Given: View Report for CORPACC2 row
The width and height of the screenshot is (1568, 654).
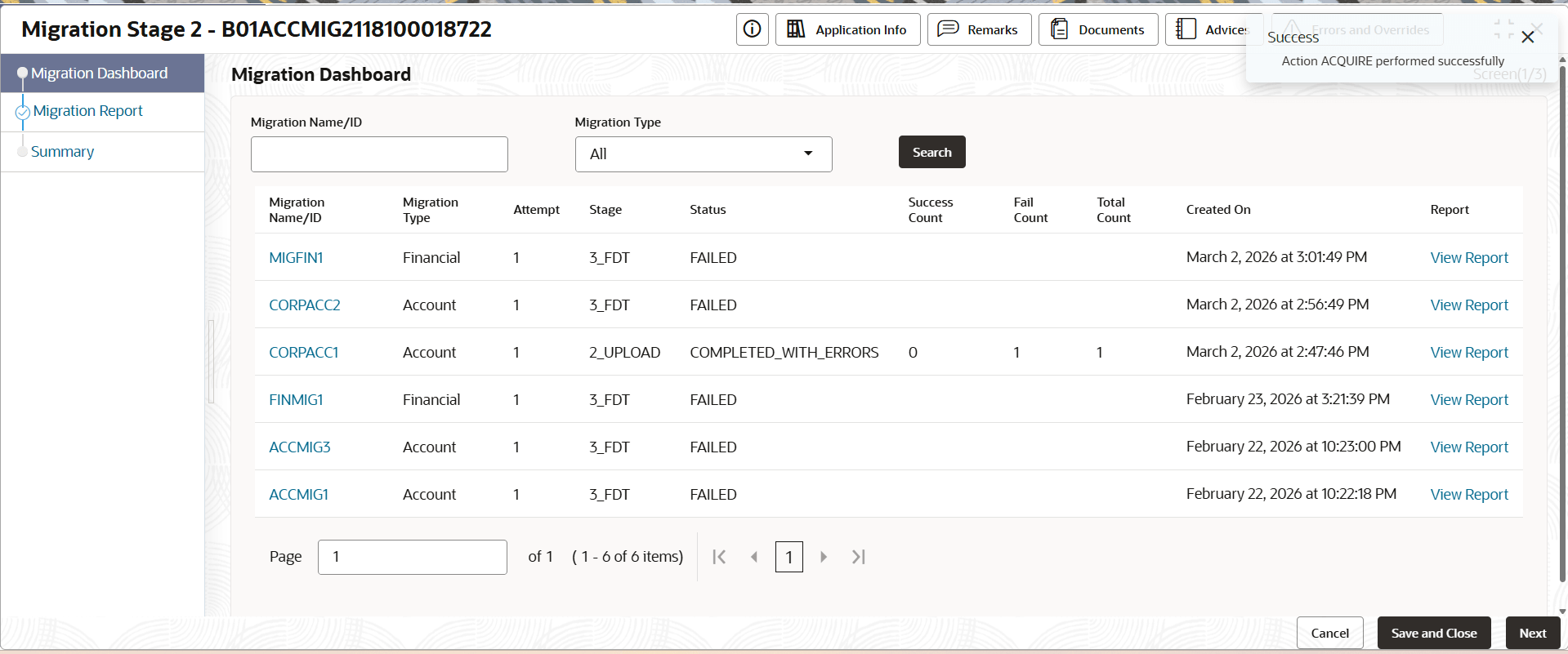Looking at the screenshot, I should [x=1469, y=305].
